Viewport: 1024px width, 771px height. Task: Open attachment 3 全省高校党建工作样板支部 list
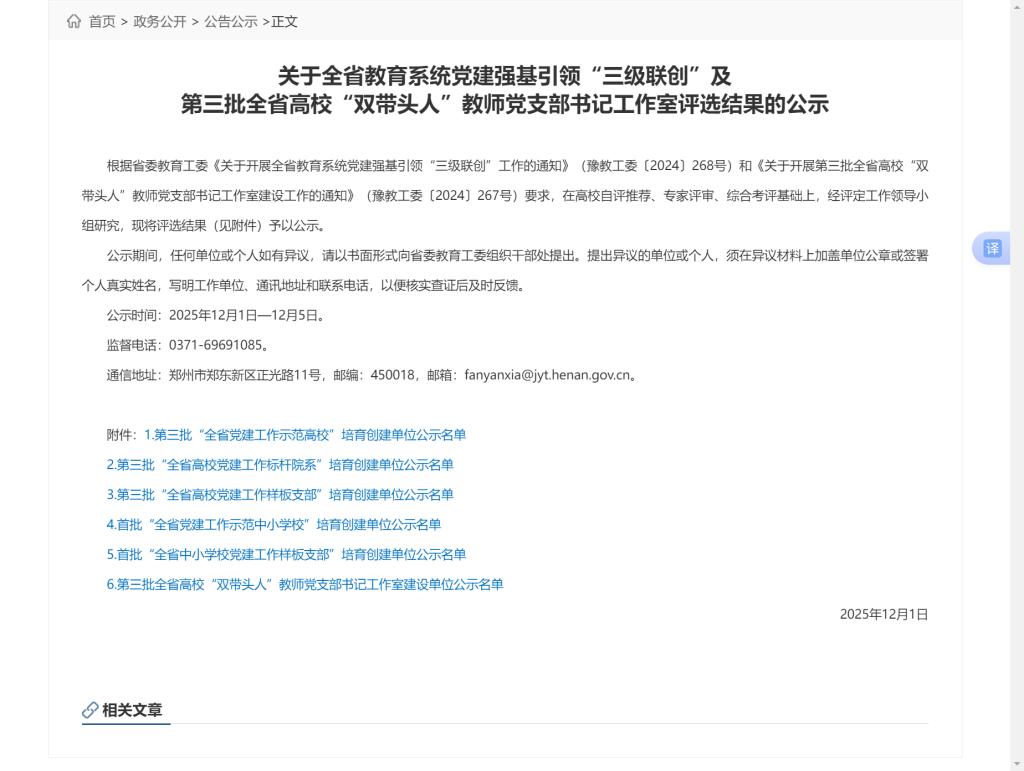tap(280, 495)
